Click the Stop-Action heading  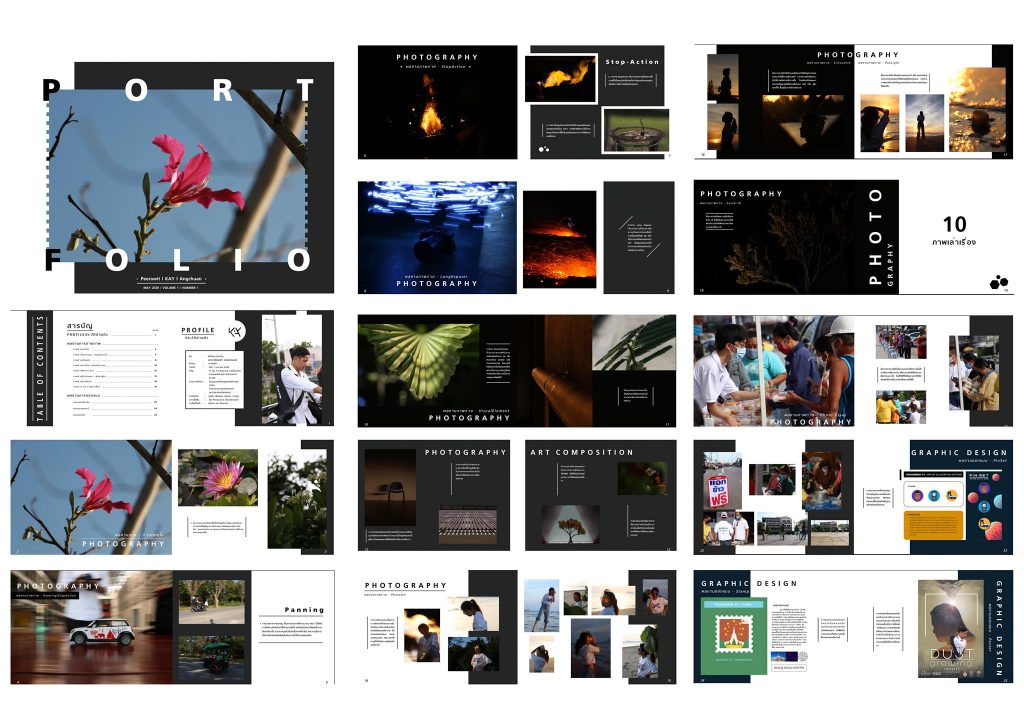tap(632, 62)
